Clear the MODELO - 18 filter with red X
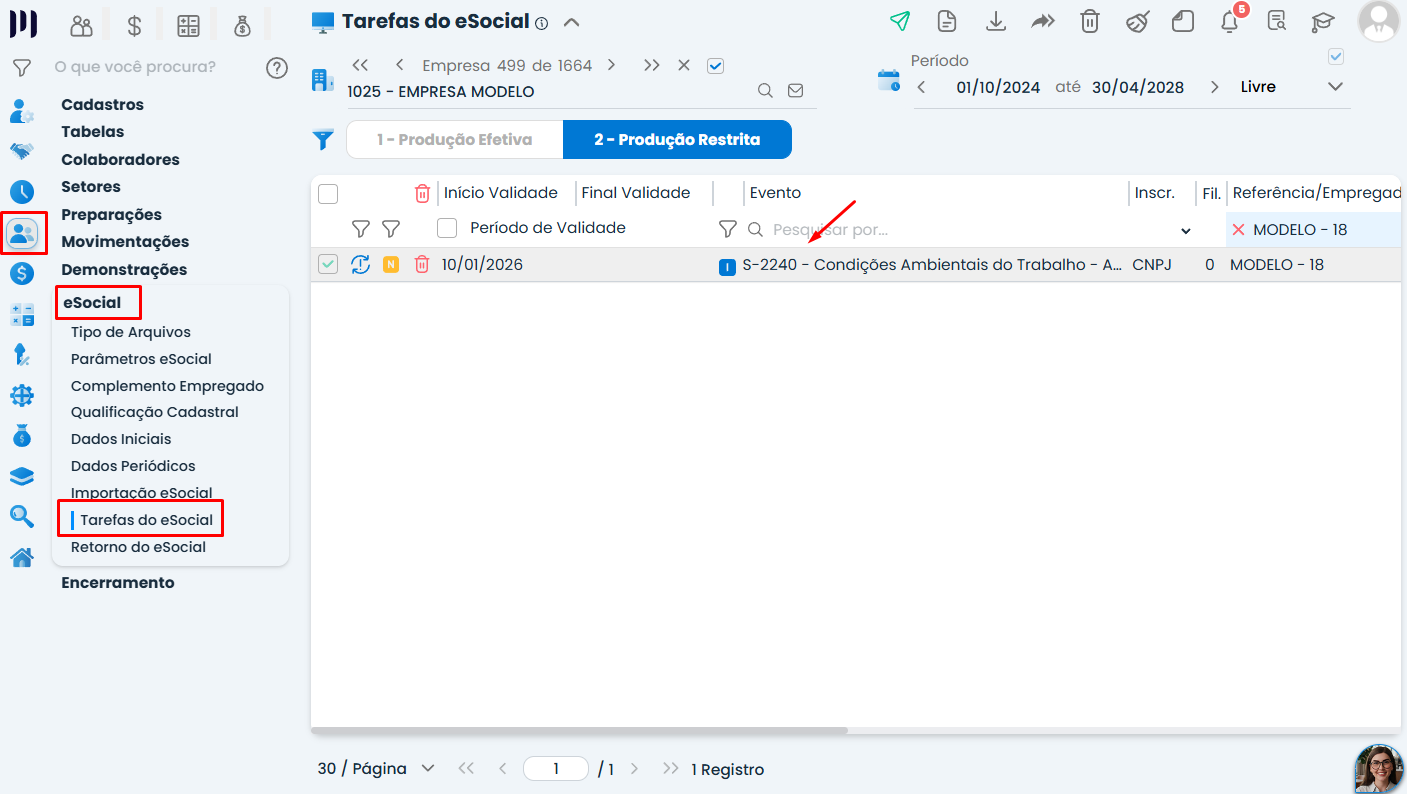The image size is (1407, 794). [x=1238, y=230]
